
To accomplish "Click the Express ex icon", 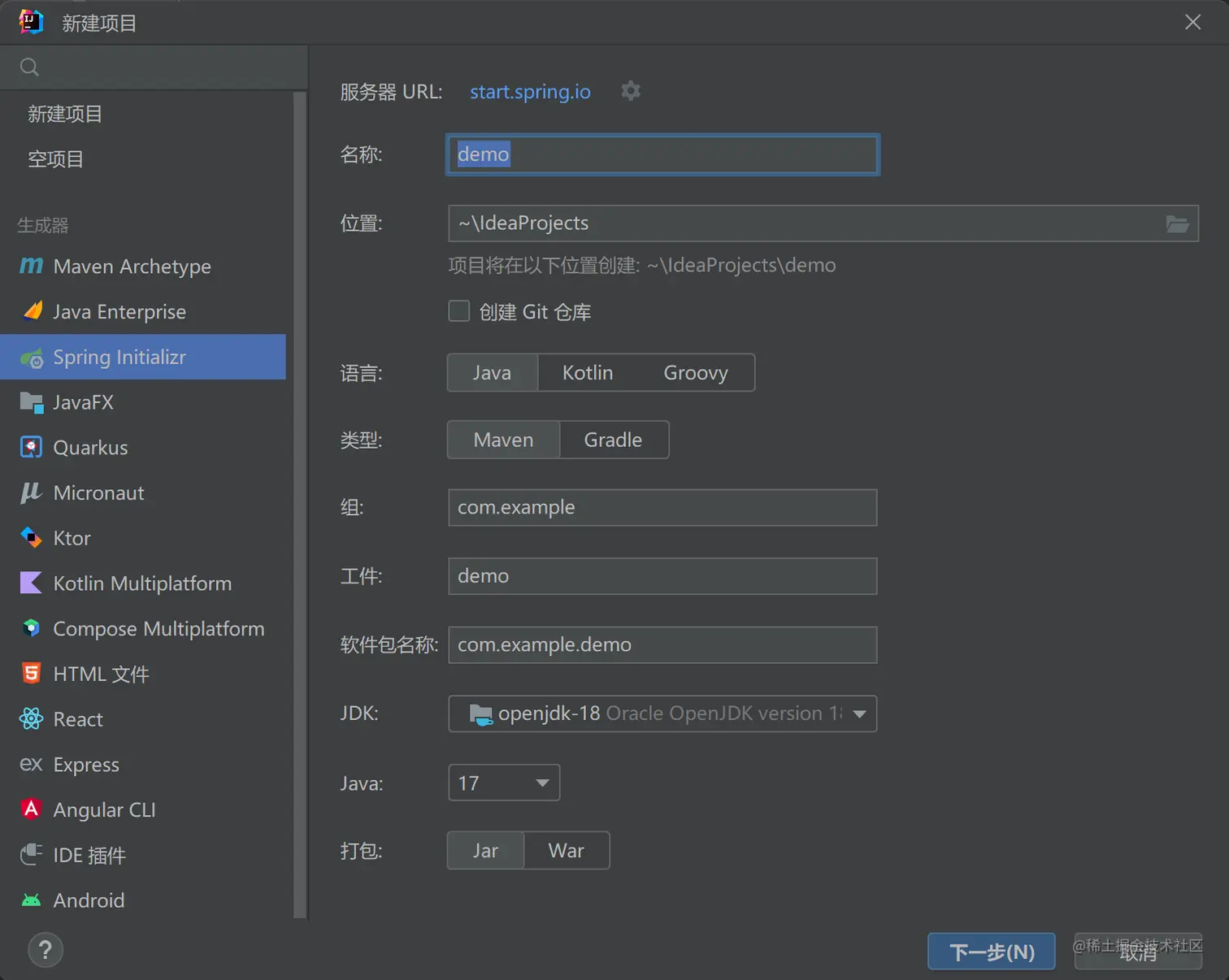I will click(x=31, y=764).
